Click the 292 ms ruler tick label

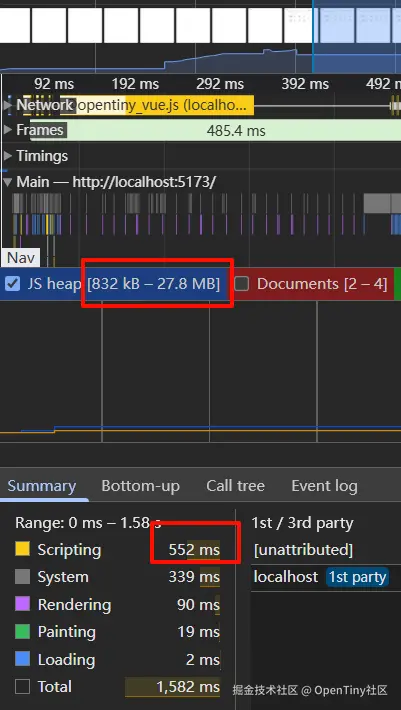220,84
